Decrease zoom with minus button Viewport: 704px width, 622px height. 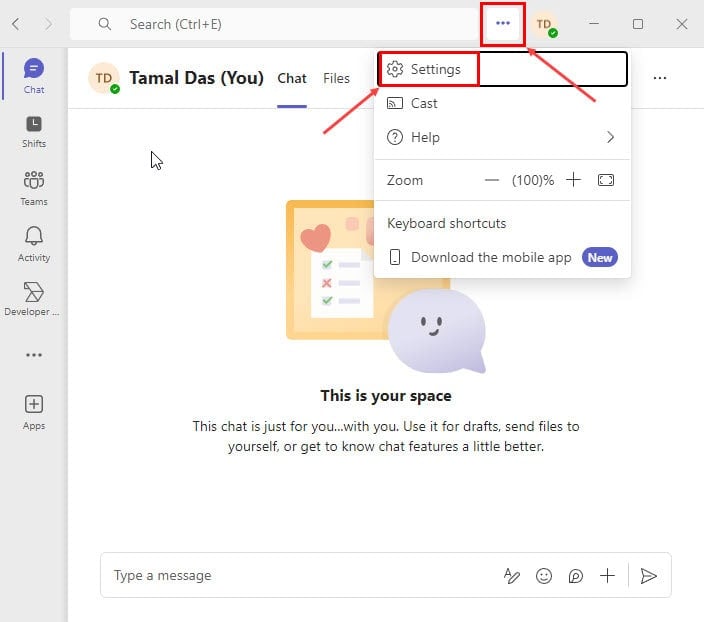(x=492, y=181)
